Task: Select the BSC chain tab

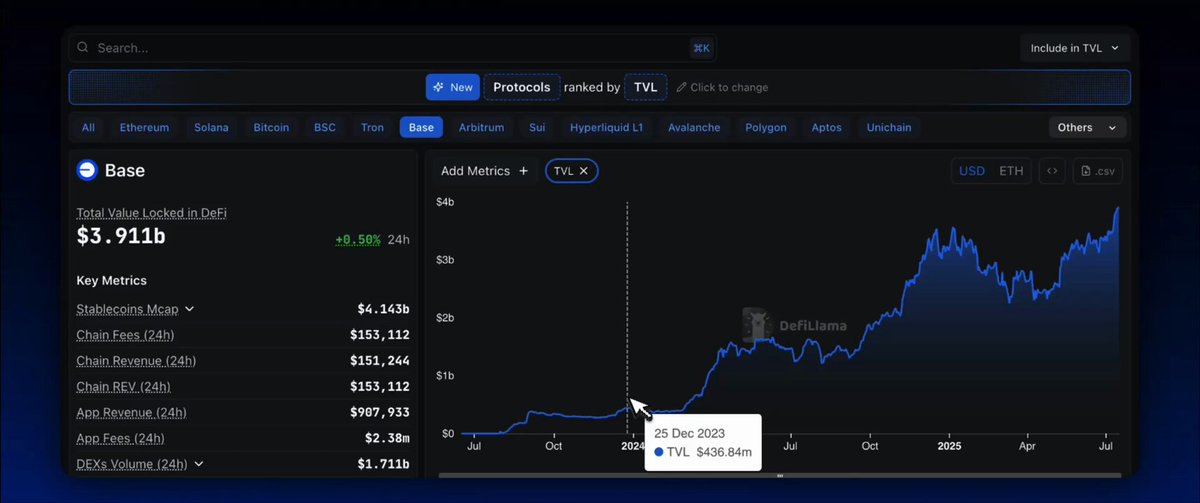Action: point(325,127)
